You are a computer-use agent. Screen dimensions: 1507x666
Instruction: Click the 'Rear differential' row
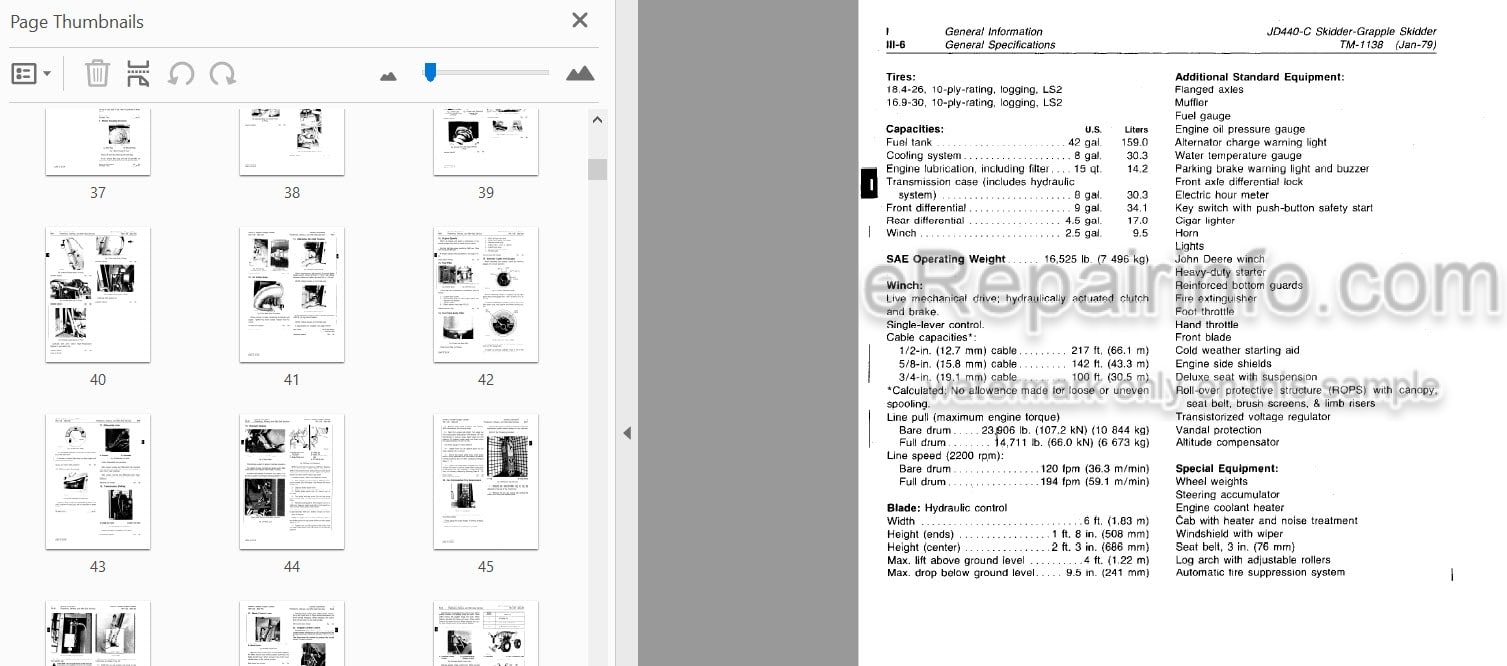1017,221
